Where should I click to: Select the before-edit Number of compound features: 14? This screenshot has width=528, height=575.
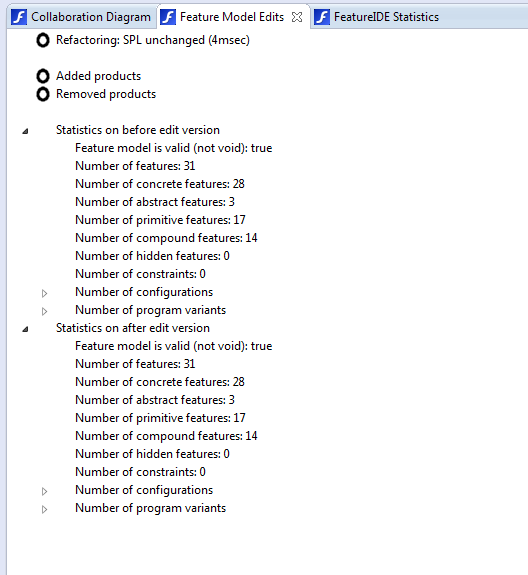pos(166,238)
